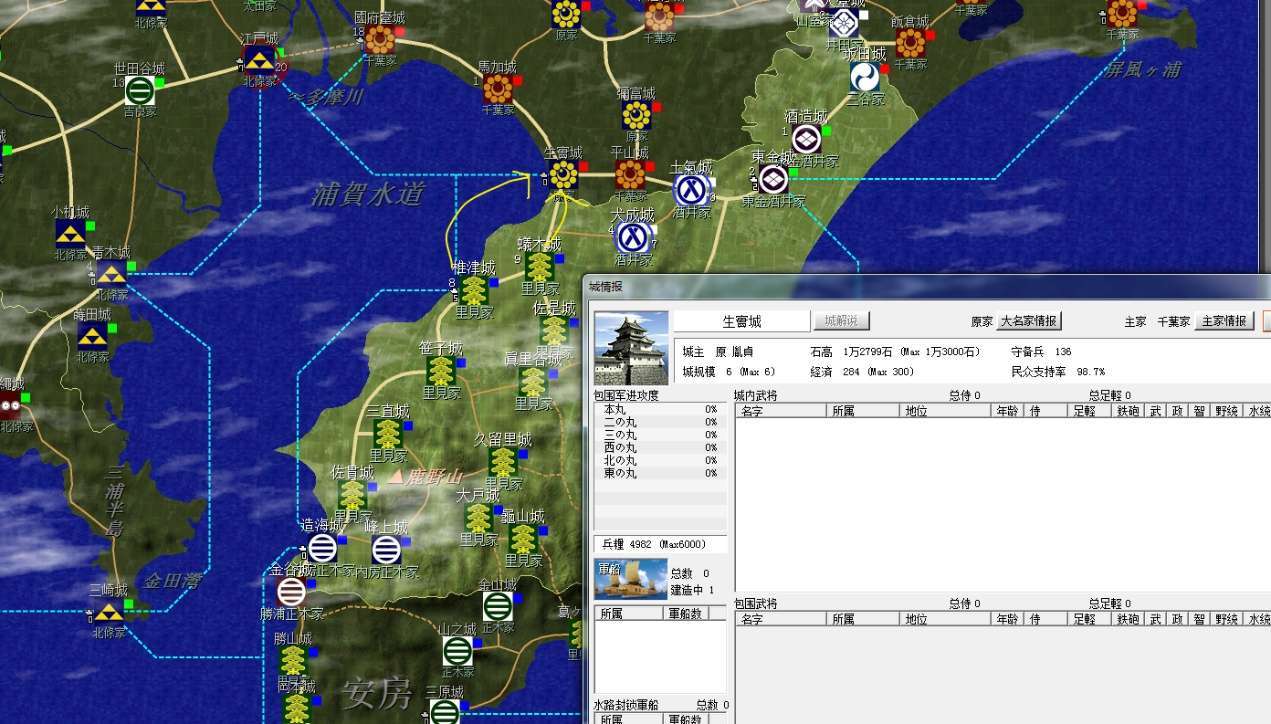1271x724 pixels.
Task: Select the 東の丸 siege progress row
Action: (660, 473)
